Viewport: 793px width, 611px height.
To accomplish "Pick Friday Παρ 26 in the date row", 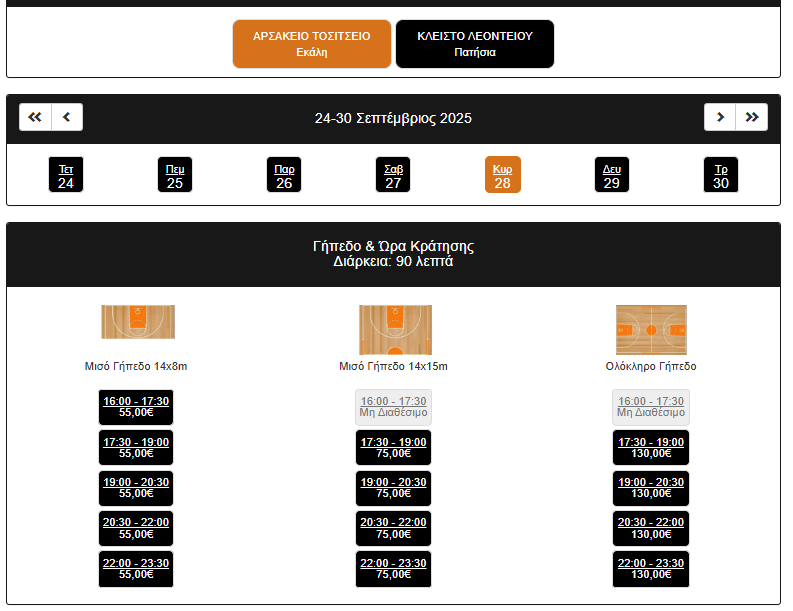I will click(x=284, y=175).
